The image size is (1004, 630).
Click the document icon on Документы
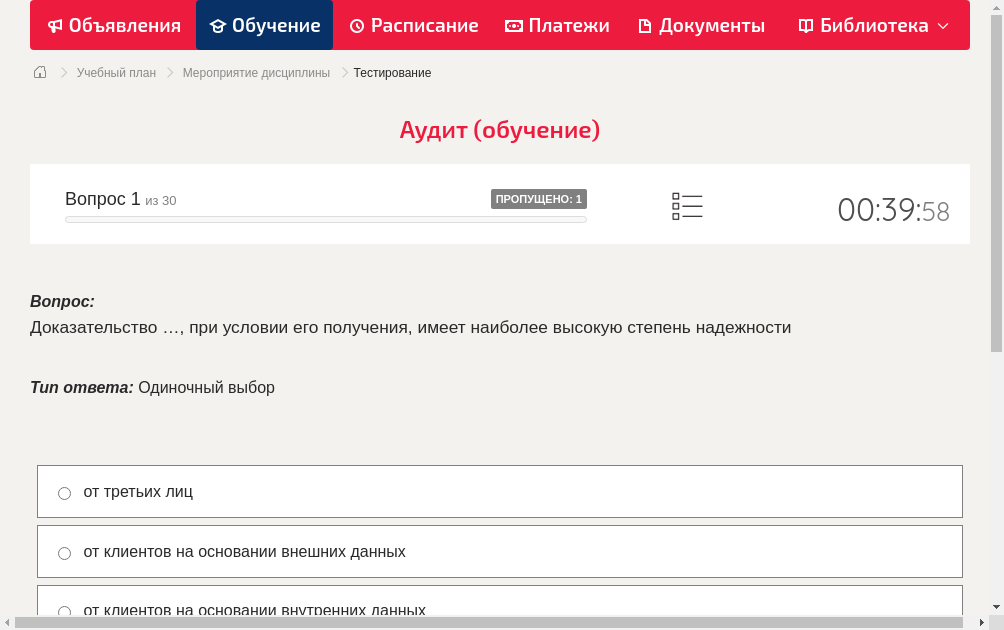(x=646, y=25)
